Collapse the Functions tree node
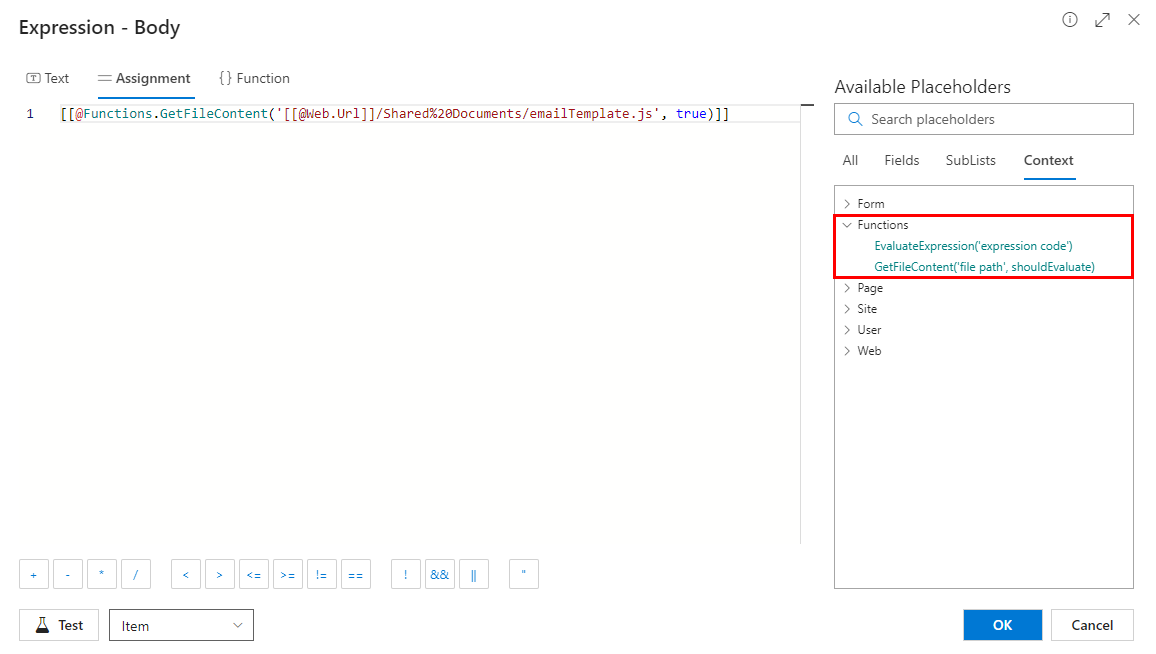This screenshot has width=1156, height=654. [x=849, y=224]
